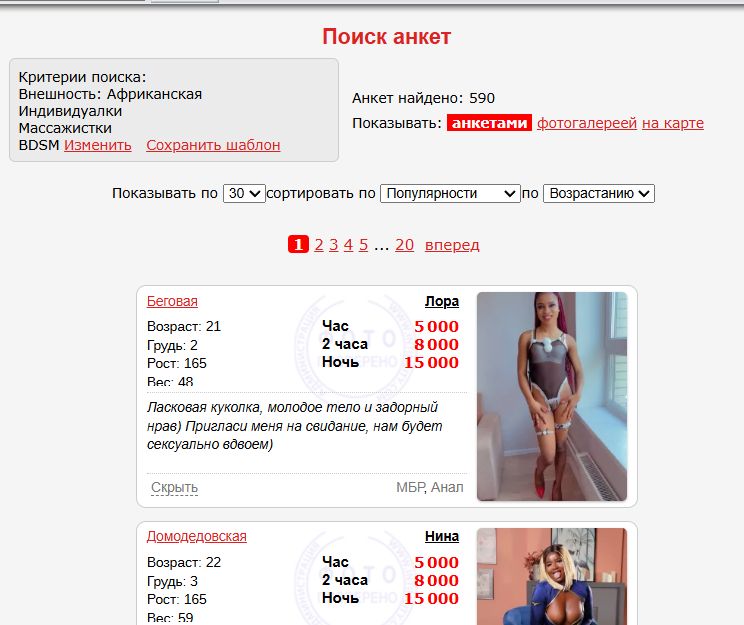Click Сохранить шаблон link

(213, 145)
